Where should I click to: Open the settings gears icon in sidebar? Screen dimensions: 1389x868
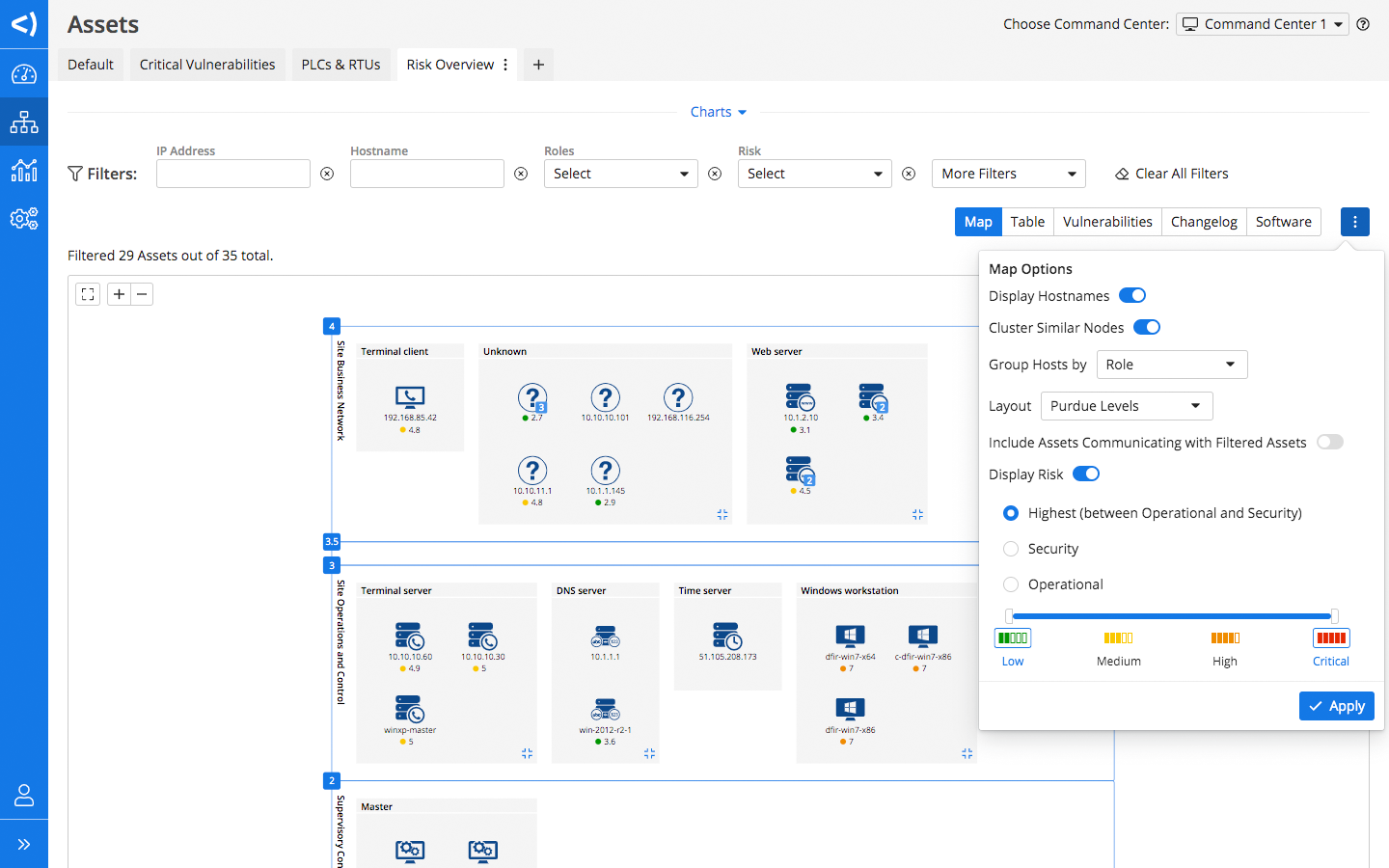pos(24,219)
